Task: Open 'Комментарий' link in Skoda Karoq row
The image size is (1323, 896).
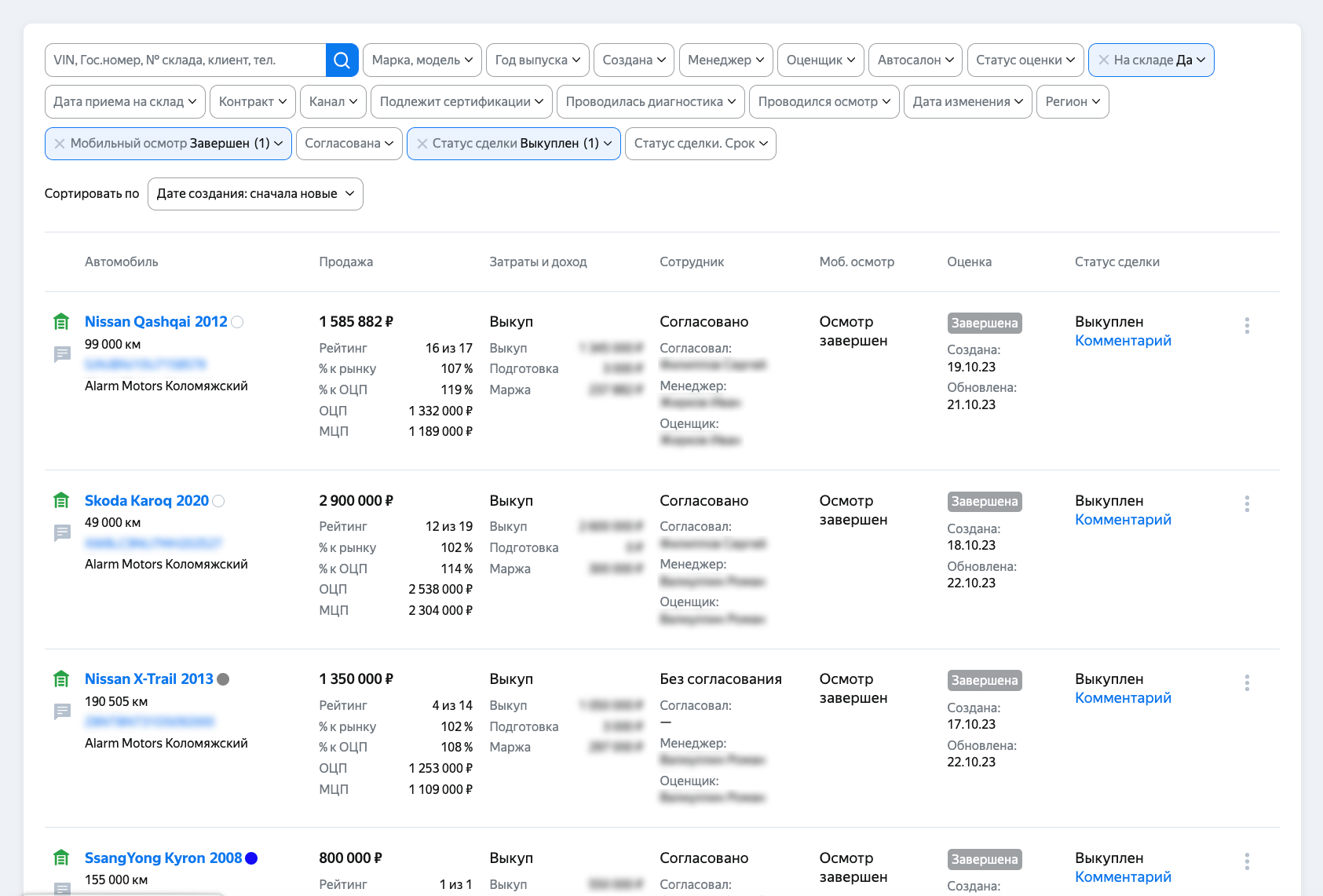Action: [1123, 520]
